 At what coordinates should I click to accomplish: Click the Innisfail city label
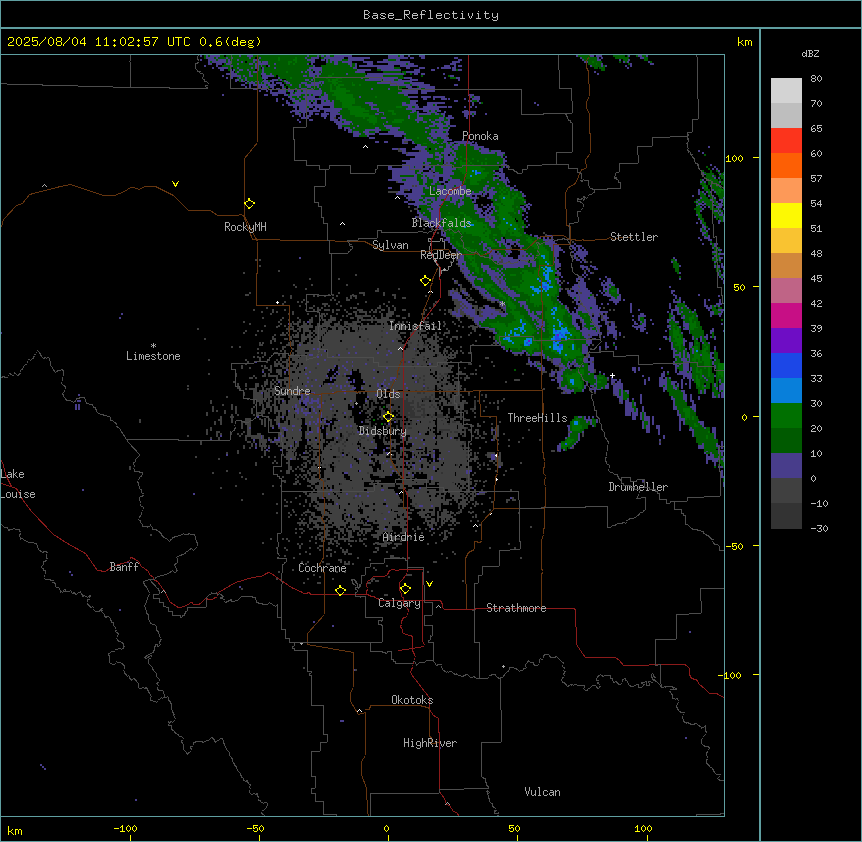[415, 326]
